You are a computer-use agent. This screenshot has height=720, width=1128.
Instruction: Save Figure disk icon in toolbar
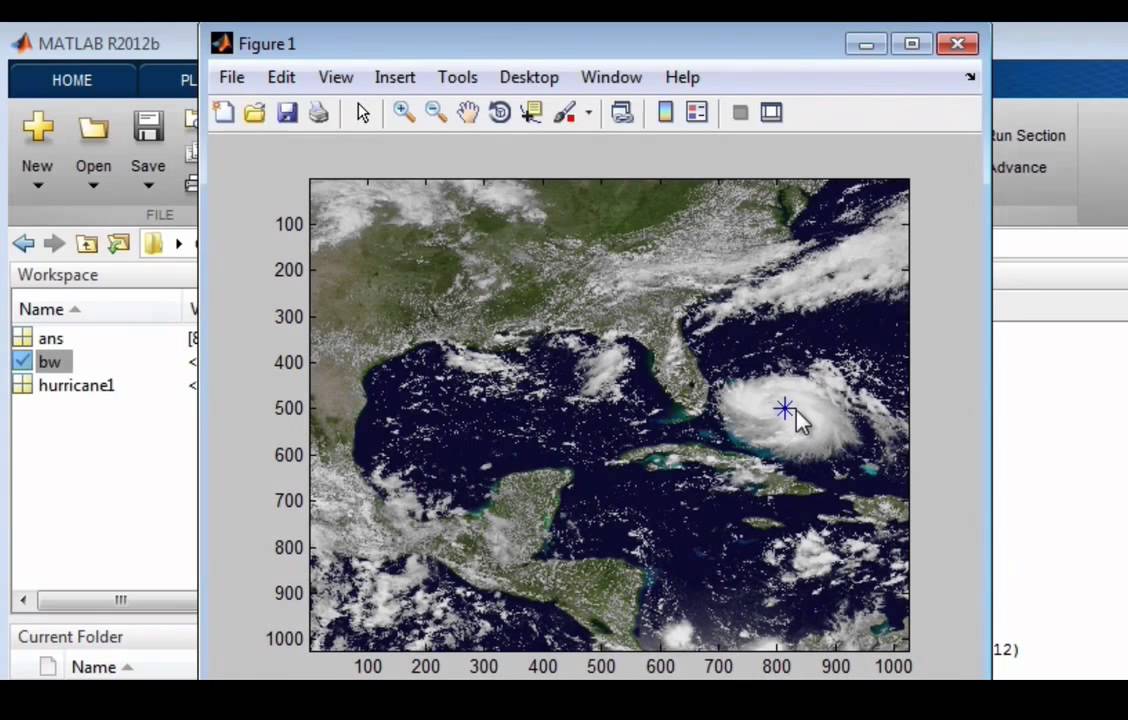point(287,112)
